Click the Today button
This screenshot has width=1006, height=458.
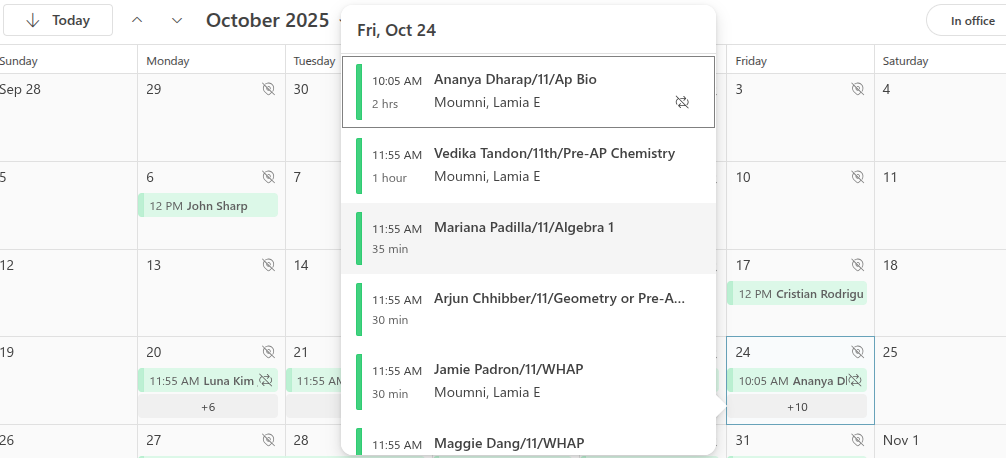pos(58,20)
